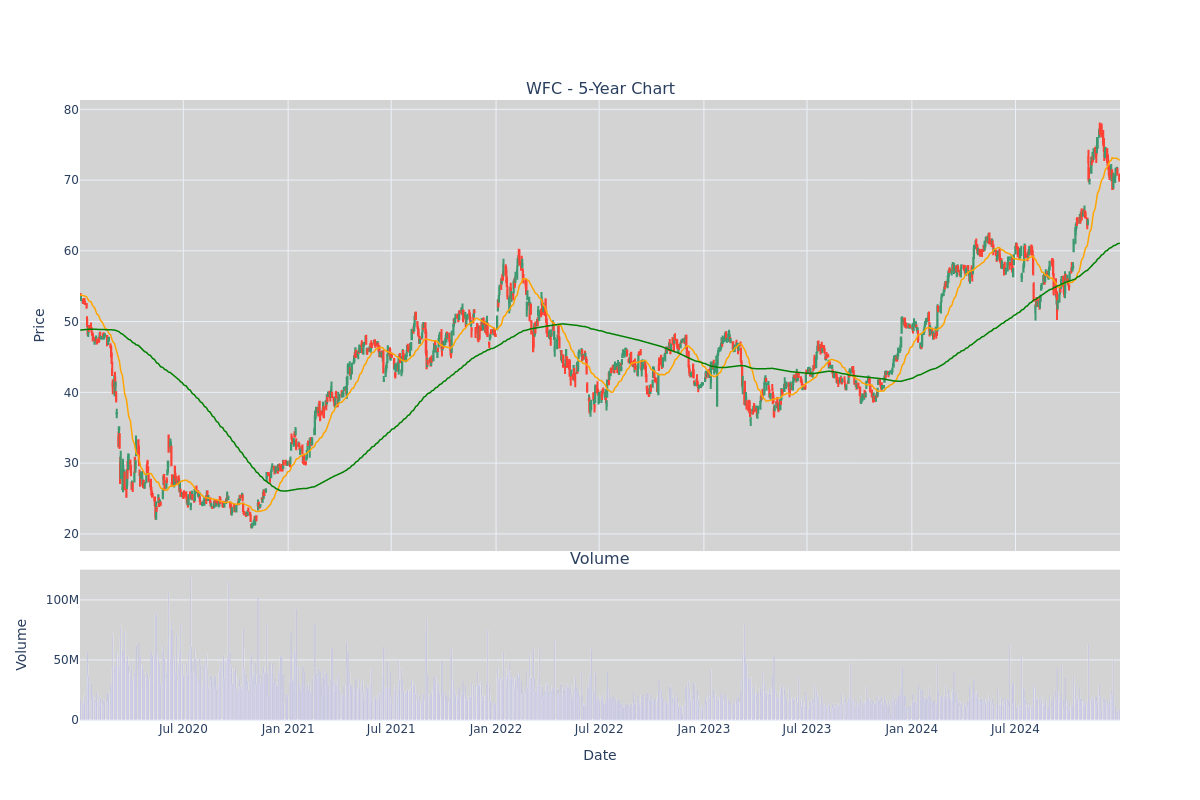Click the candlestick low near price 21
Image resolution: width=1200 pixels, height=800 pixels.
point(252,524)
